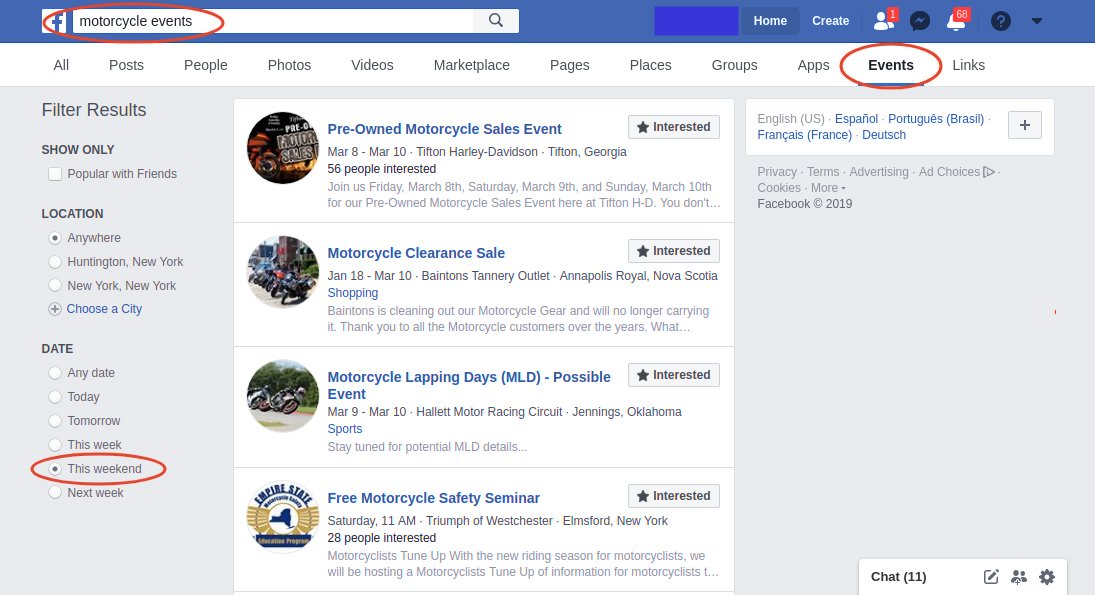This screenshot has width=1095, height=595.
Task: Click the Ad Choices triangle icon
Action: [989, 172]
